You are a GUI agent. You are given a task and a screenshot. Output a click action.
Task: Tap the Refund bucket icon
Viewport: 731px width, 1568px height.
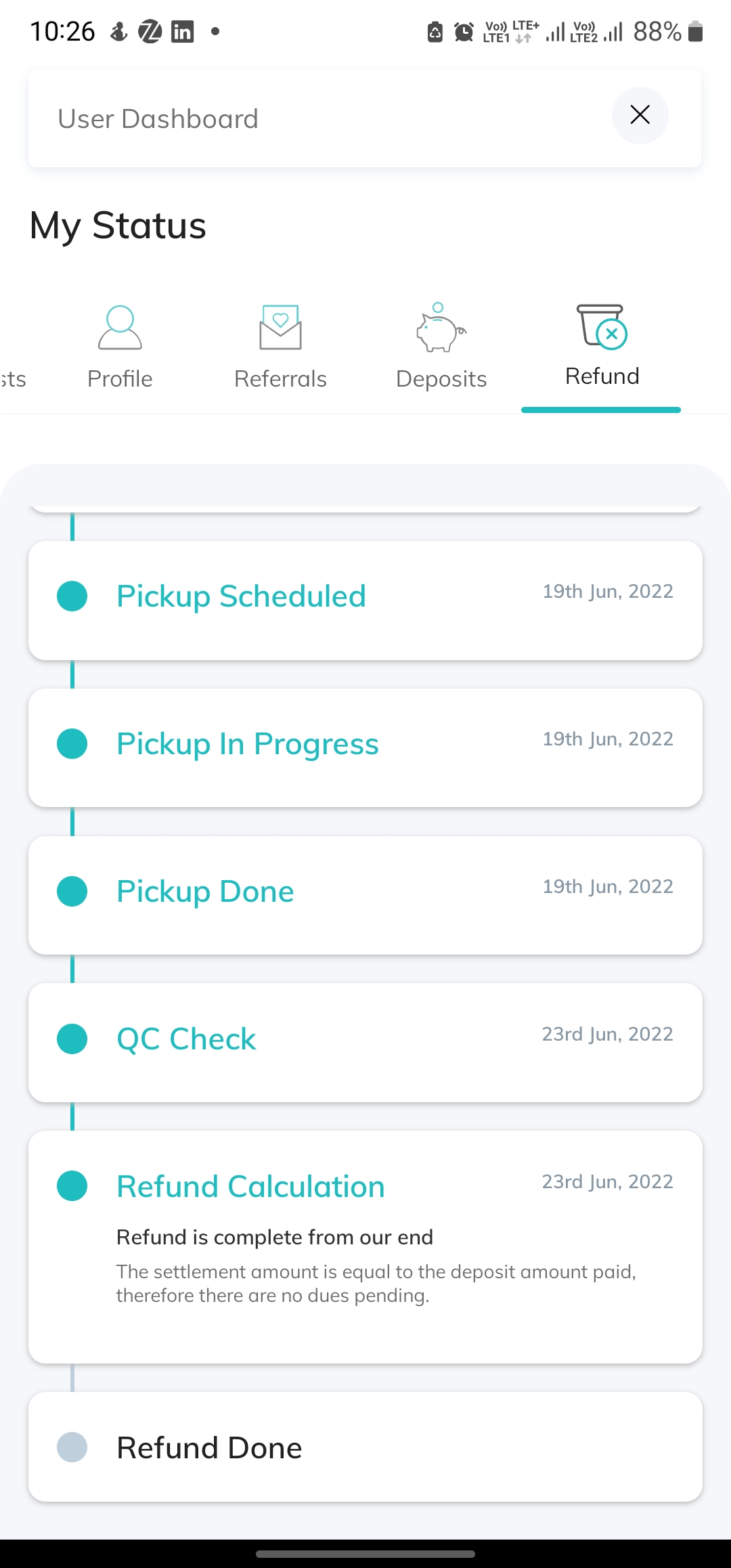point(602,326)
